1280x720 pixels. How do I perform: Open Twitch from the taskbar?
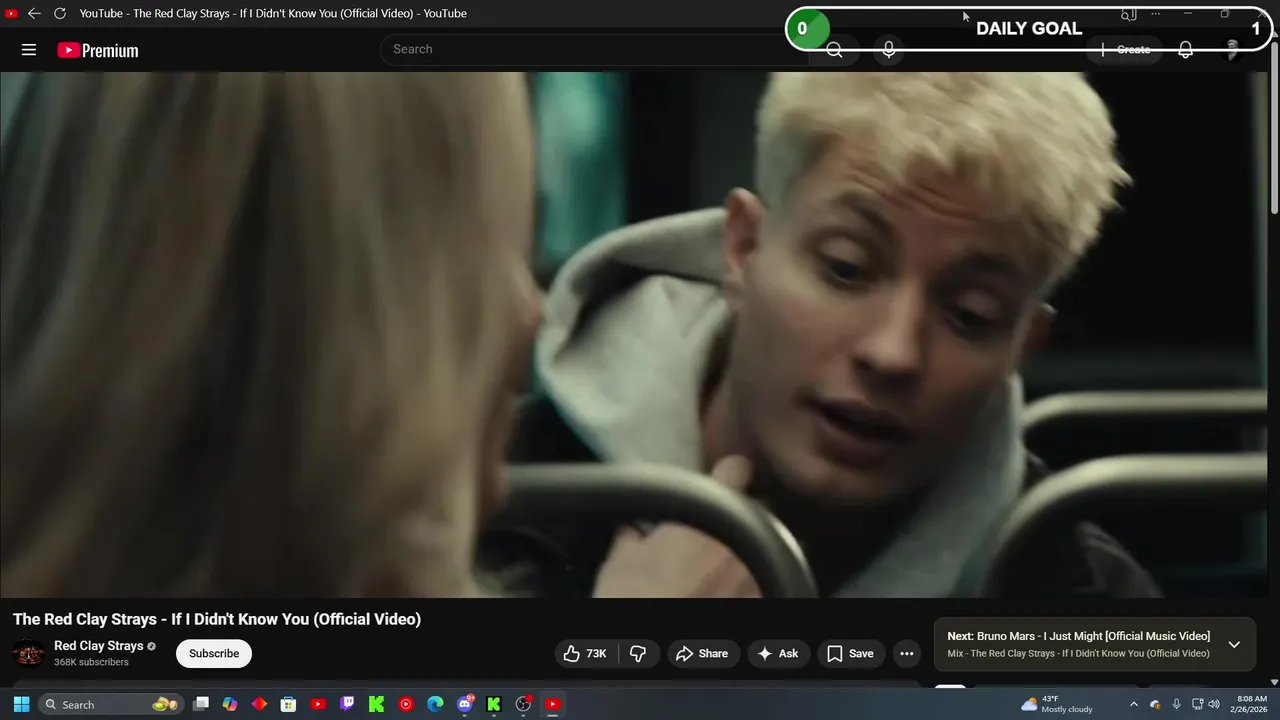347,704
